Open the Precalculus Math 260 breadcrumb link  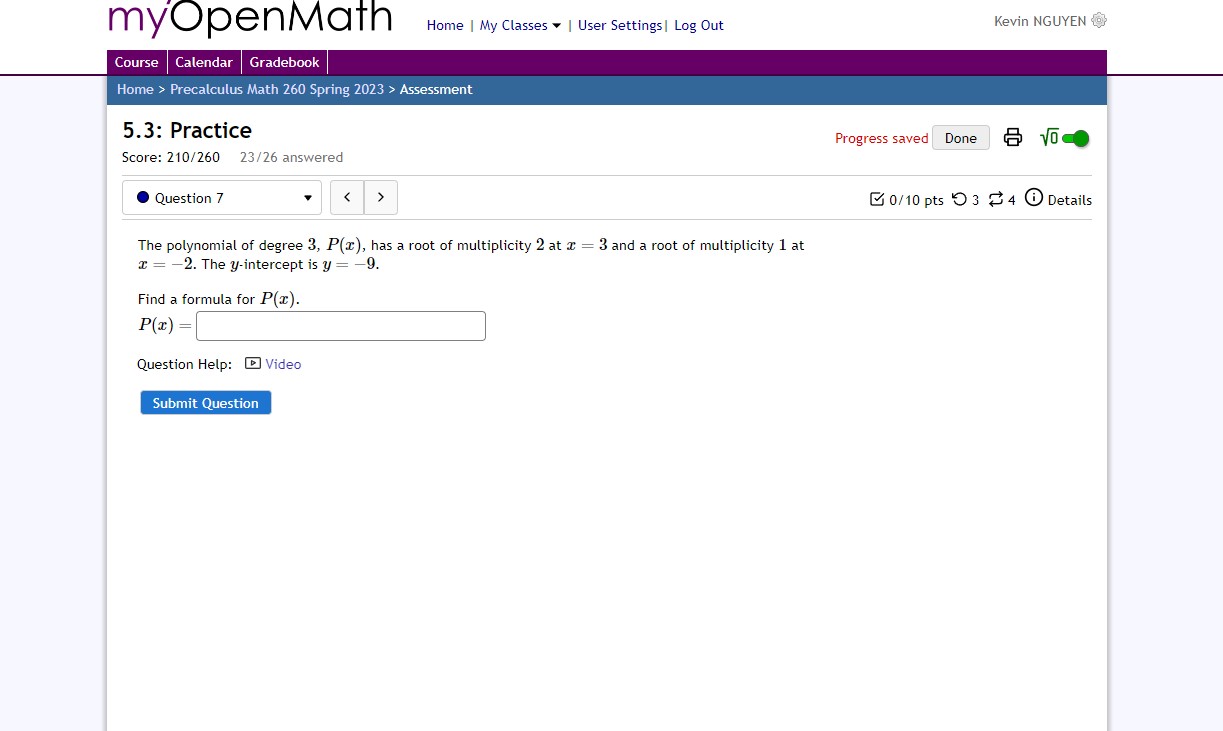tap(276, 89)
